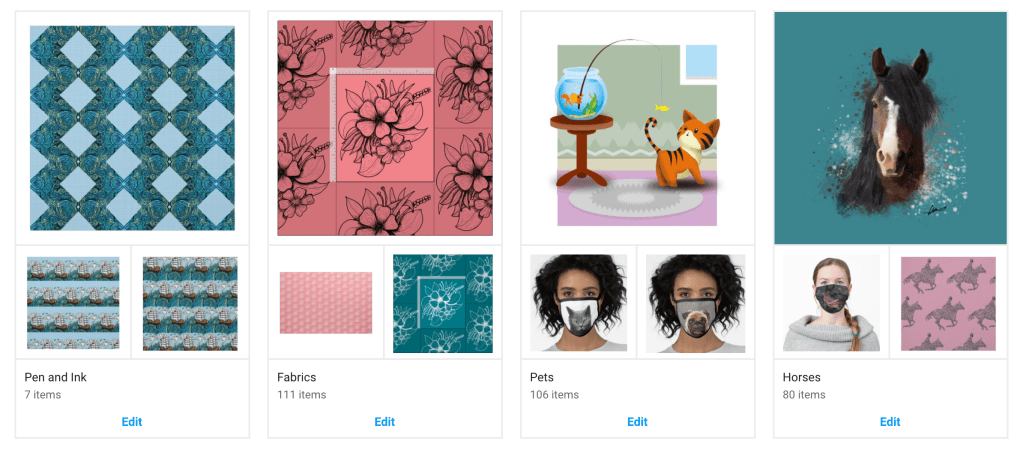
Task: Open the Fabrics collection title
Action: click(x=297, y=377)
